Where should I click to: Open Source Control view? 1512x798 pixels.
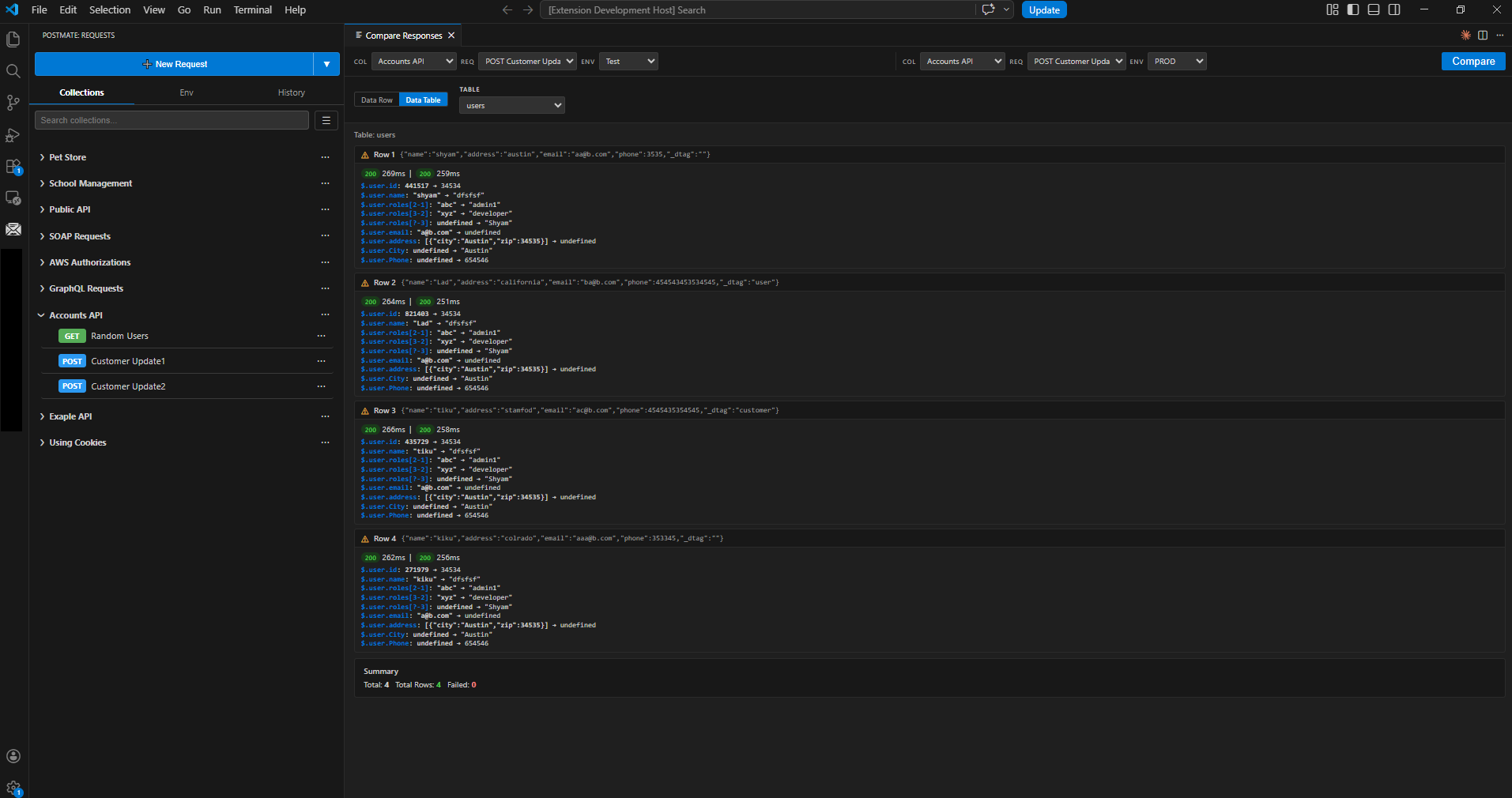pos(13,103)
